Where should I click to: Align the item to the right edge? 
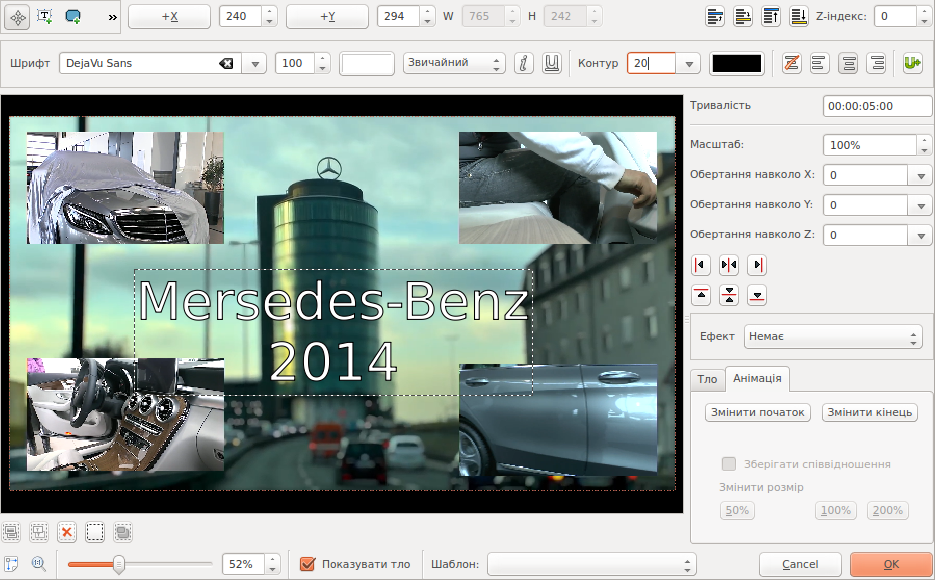pyautogui.click(x=757, y=265)
